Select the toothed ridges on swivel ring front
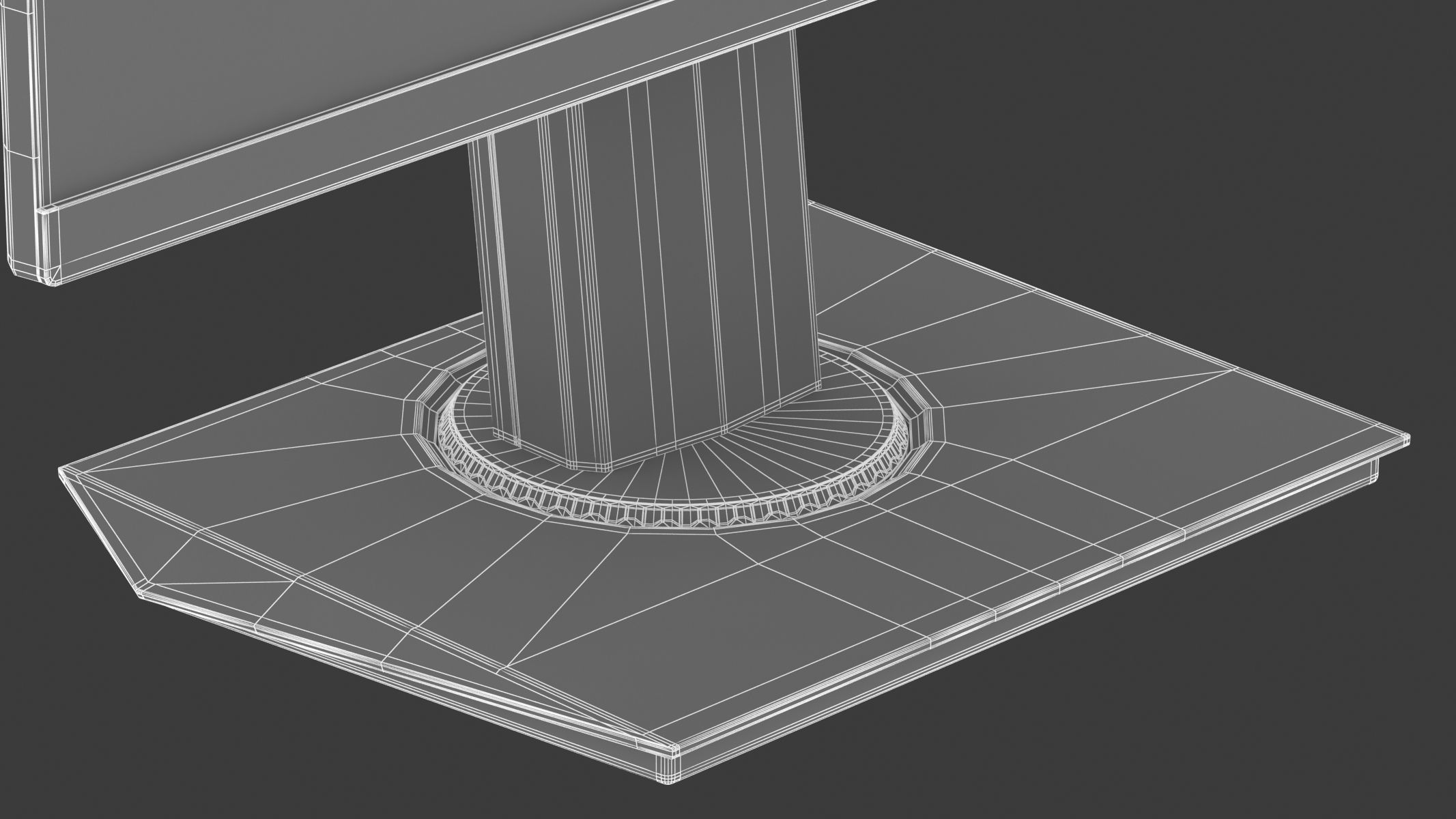Image resolution: width=1456 pixels, height=819 pixels. click(669, 517)
